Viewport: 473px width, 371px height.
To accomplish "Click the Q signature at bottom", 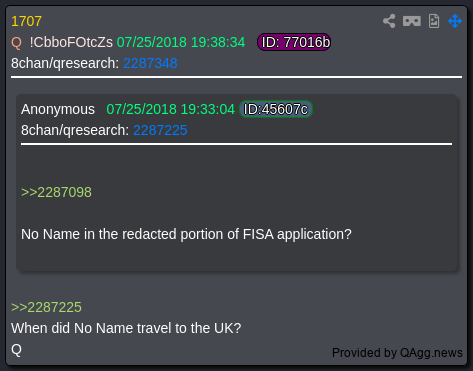I will point(16,350).
